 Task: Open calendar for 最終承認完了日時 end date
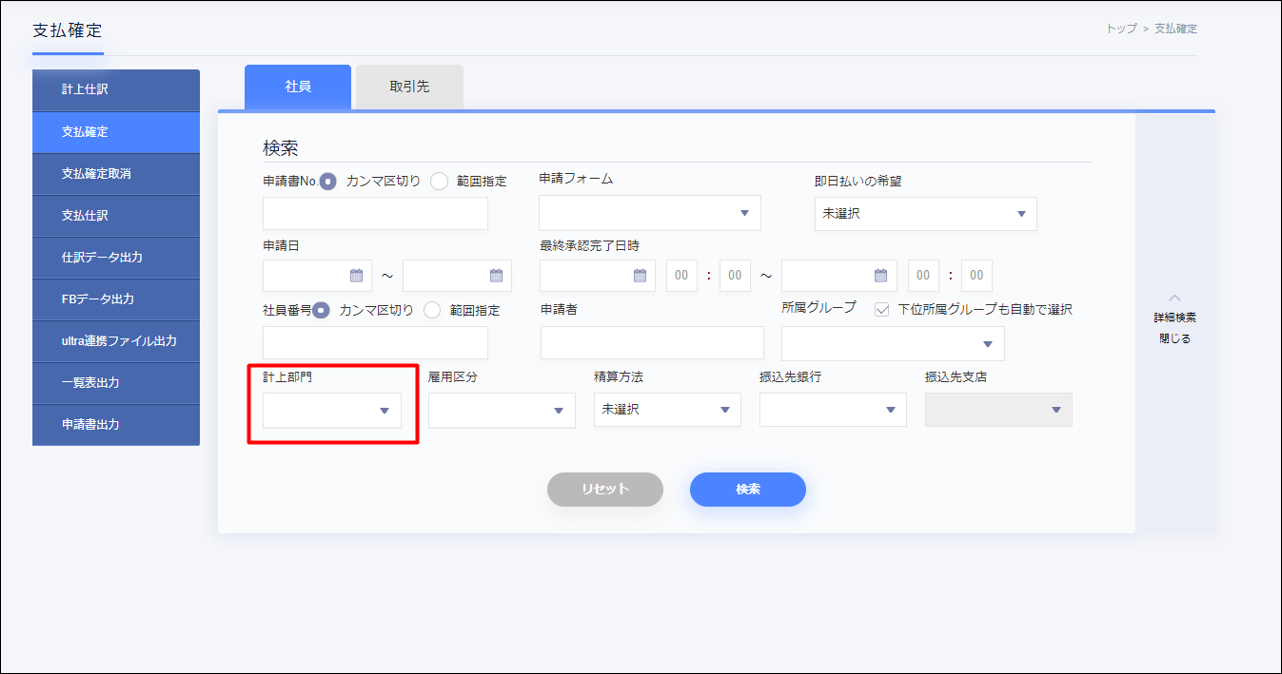point(881,276)
